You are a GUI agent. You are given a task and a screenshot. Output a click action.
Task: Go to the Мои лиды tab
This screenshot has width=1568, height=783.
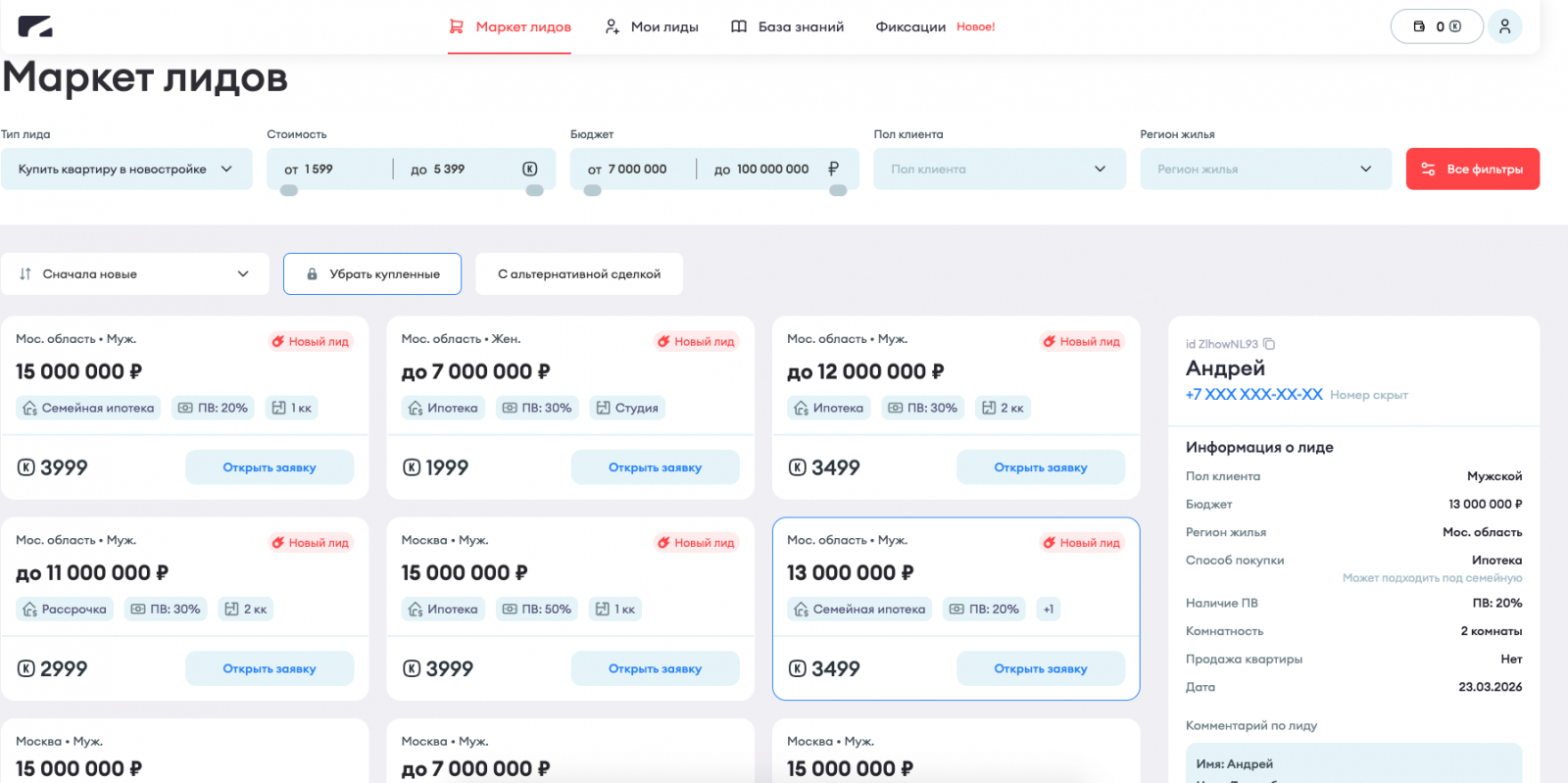[x=663, y=26]
